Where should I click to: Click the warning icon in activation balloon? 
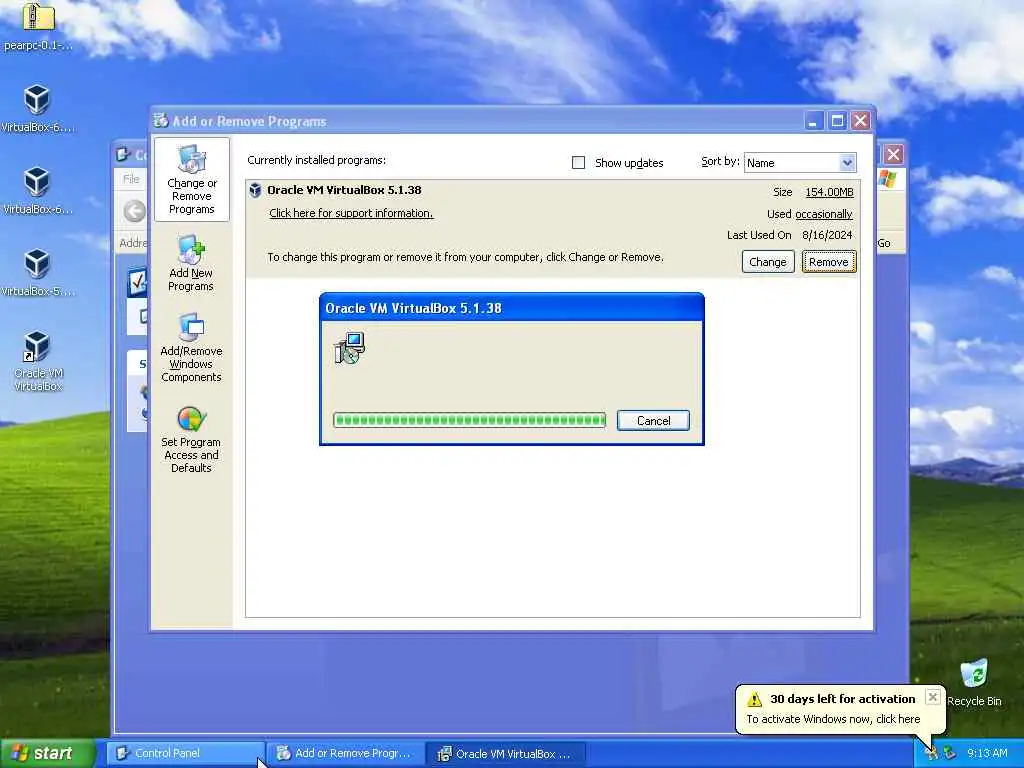[754, 699]
